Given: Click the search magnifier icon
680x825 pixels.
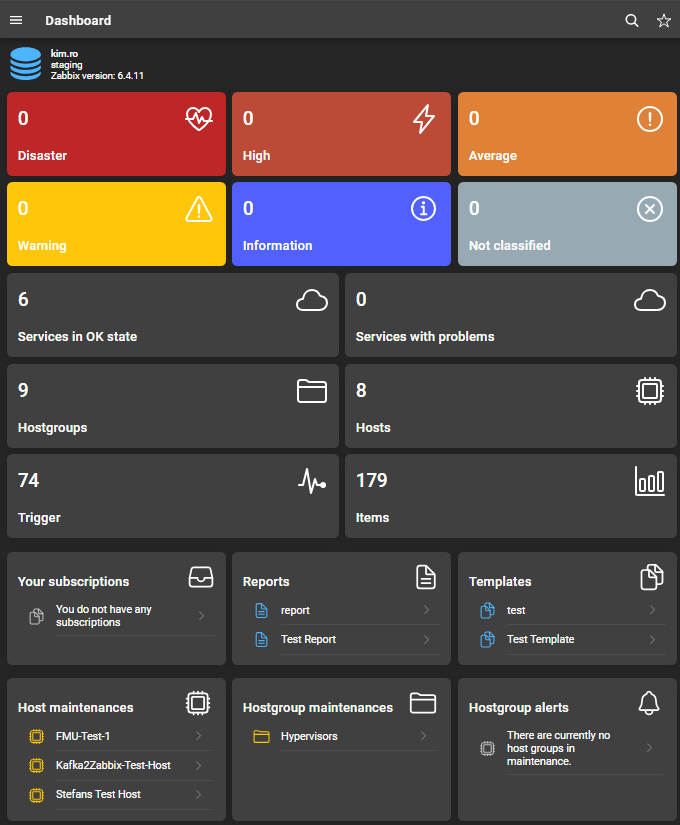Looking at the screenshot, I should 632,21.
